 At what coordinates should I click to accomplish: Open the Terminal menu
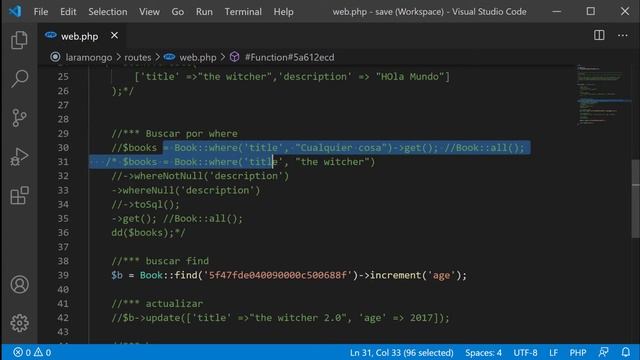pyautogui.click(x=243, y=11)
